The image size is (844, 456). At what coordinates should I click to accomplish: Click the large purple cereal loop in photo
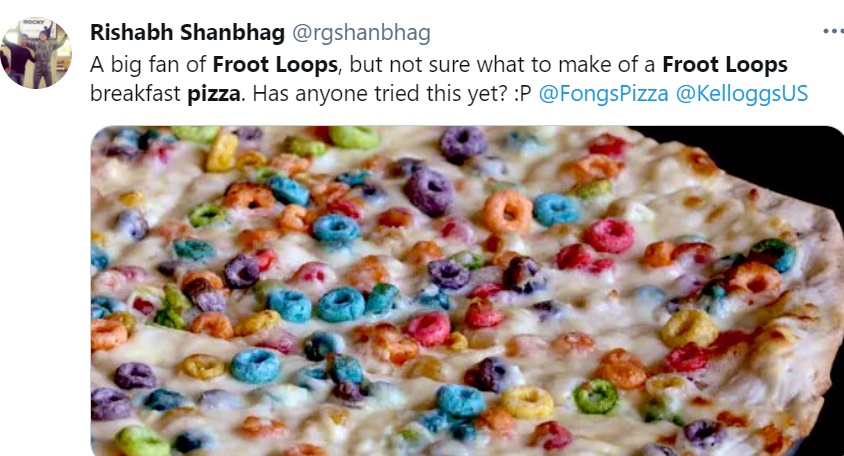pos(429,192)
